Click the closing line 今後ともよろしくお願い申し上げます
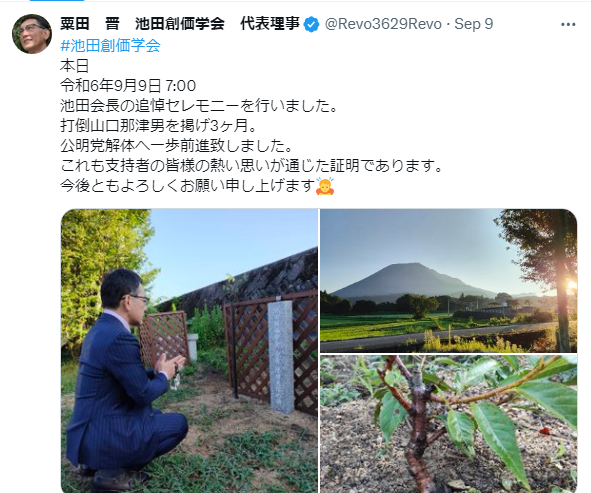This screenshot has width=591, height=493. pyautogui.click(x=187, y=185)
